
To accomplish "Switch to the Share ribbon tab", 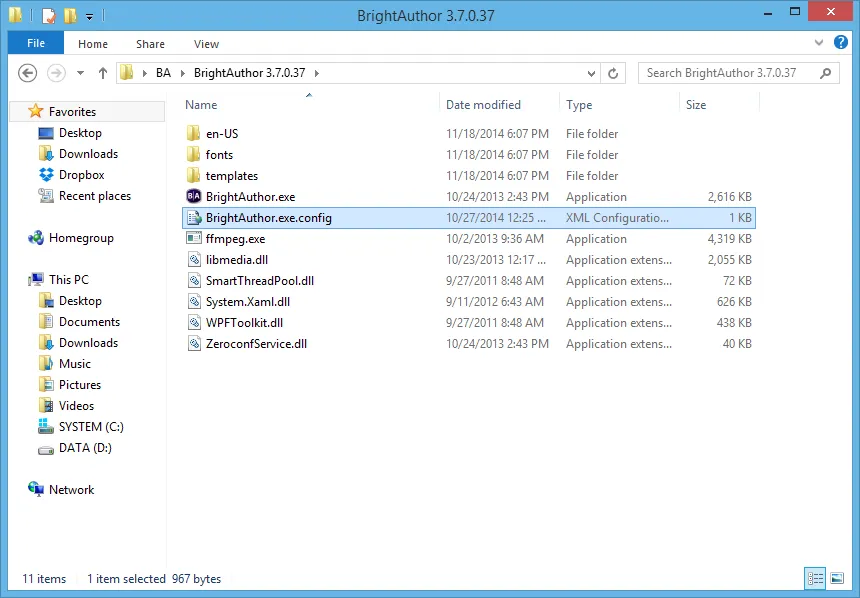I will (x=150, y=44).
